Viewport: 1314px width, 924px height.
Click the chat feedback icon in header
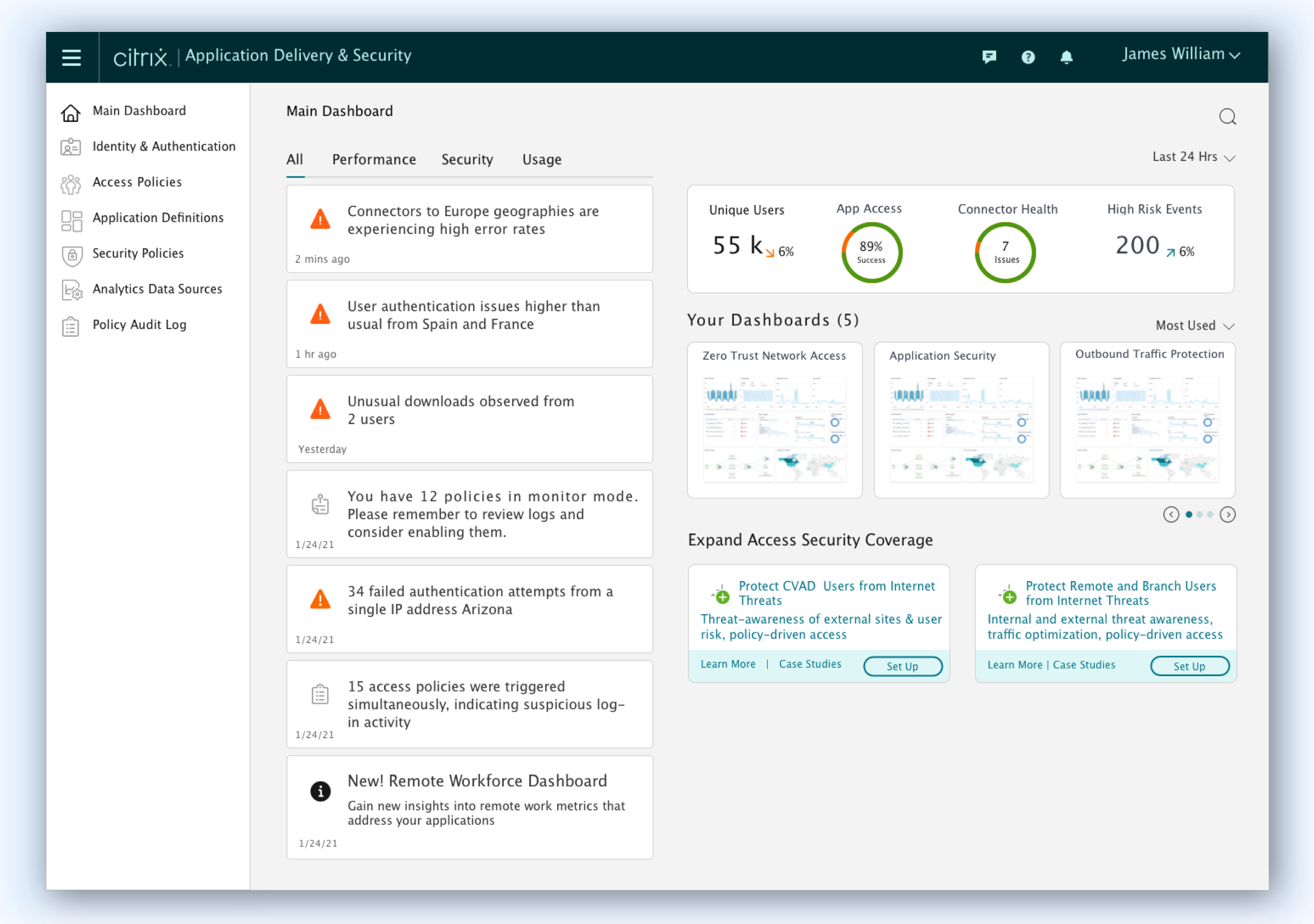[x=989, y=57]
